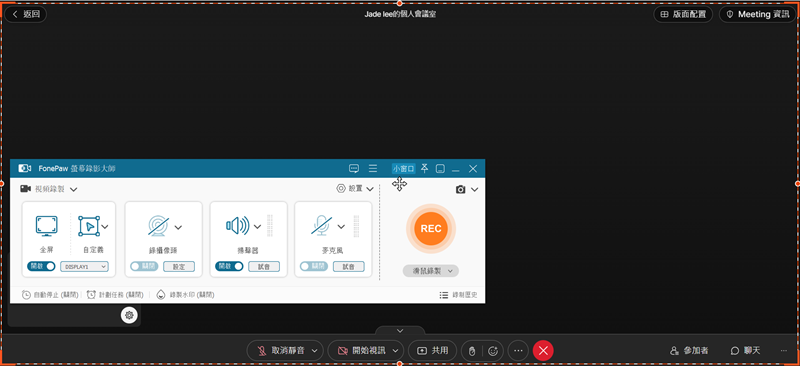Select the custom region (自定義) icon
The height and width of the screenshot is (366, 800).
tap(89, 226)
